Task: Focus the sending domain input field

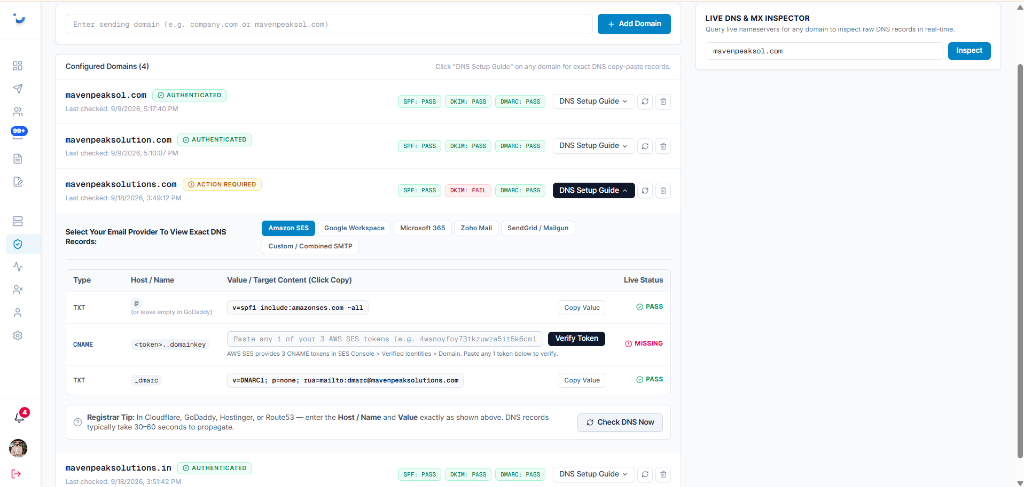Action: pyautogui.click(x=328, y=24)
